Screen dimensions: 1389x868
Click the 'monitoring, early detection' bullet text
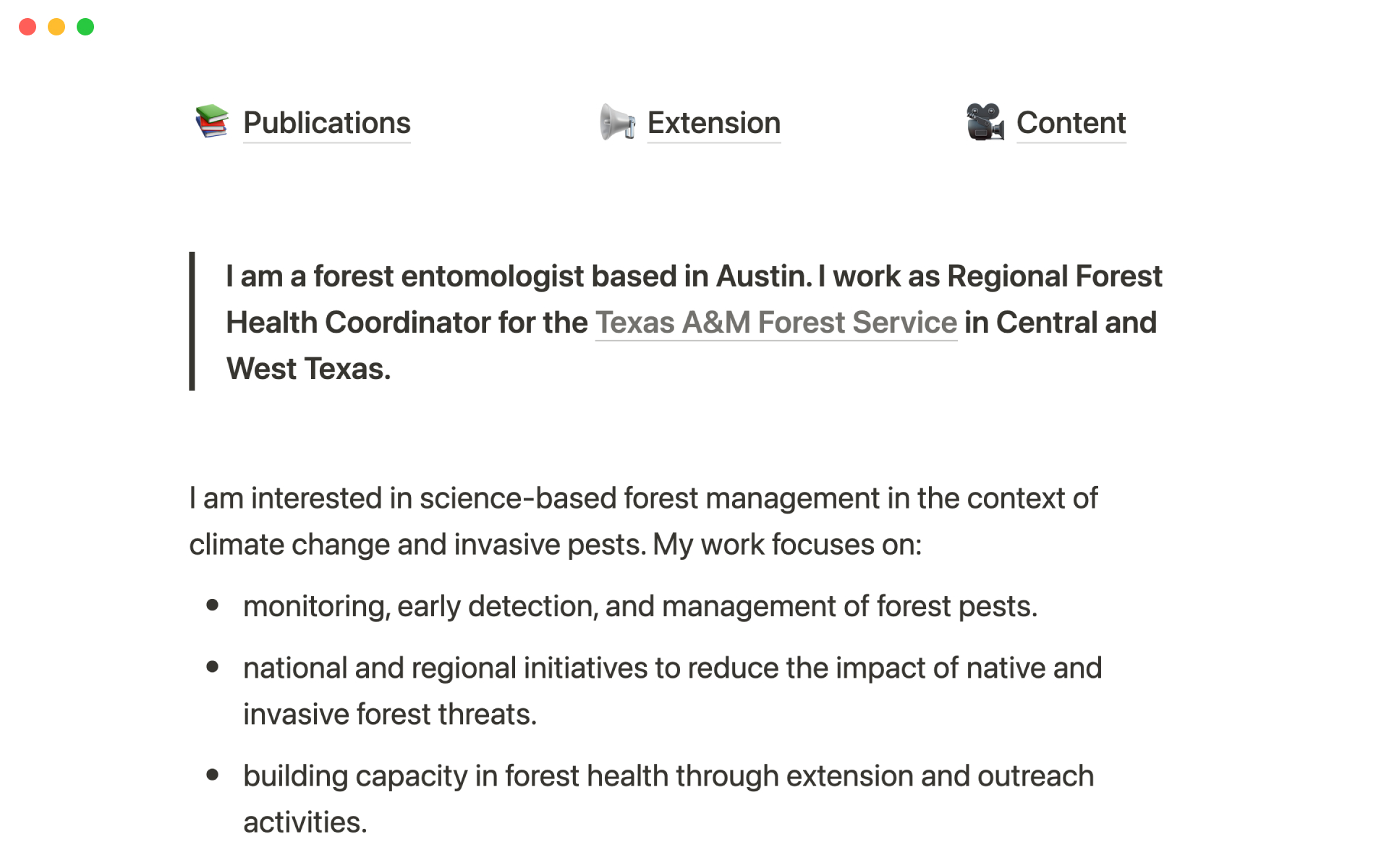click(x=640, y=606)
